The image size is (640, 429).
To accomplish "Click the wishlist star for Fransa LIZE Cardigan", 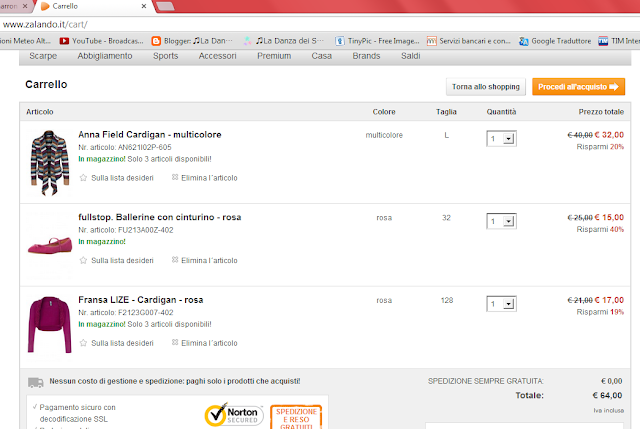I will (x=83, y=343).
